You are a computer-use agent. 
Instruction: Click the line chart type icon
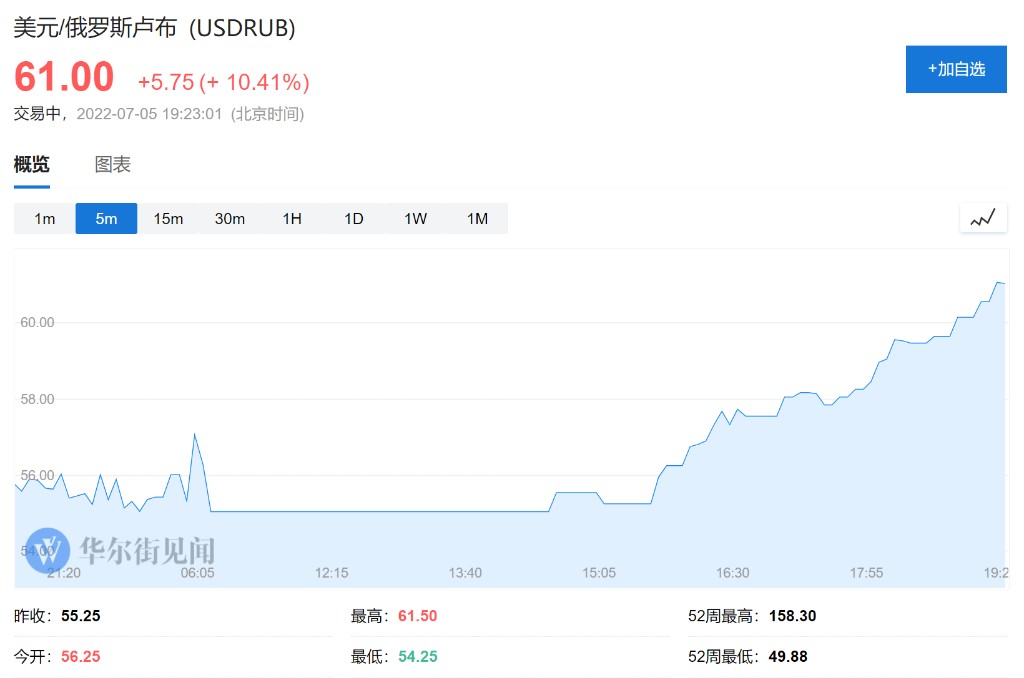[x=983, y=218]
